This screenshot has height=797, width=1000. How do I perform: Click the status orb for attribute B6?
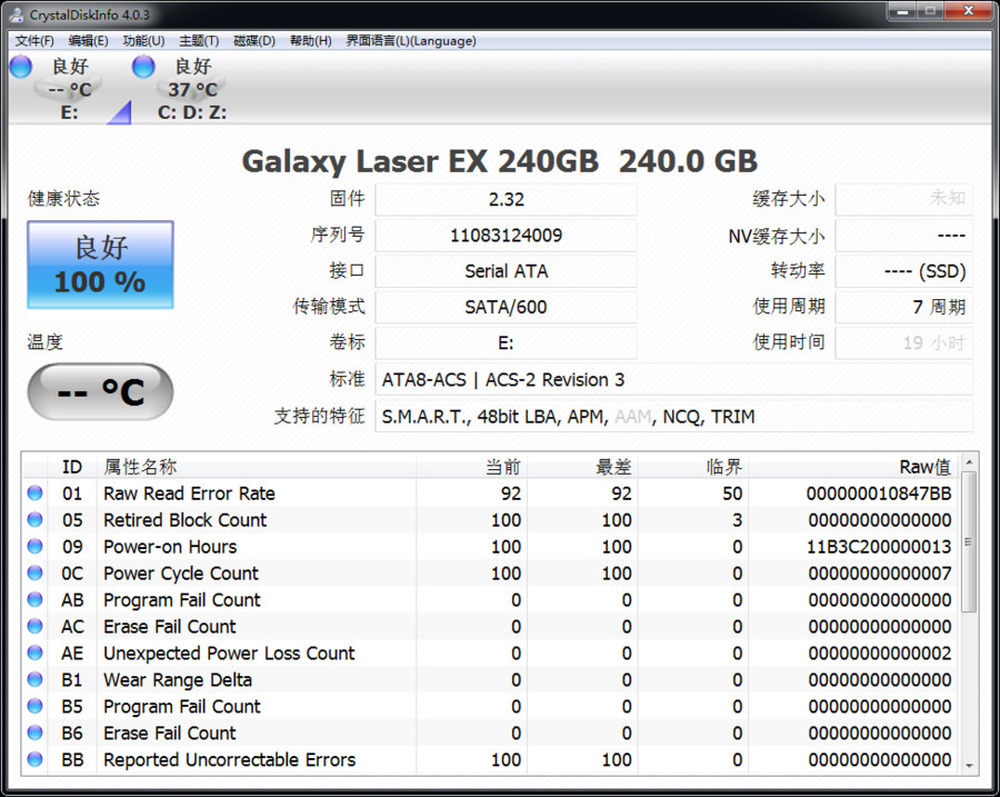35,733
